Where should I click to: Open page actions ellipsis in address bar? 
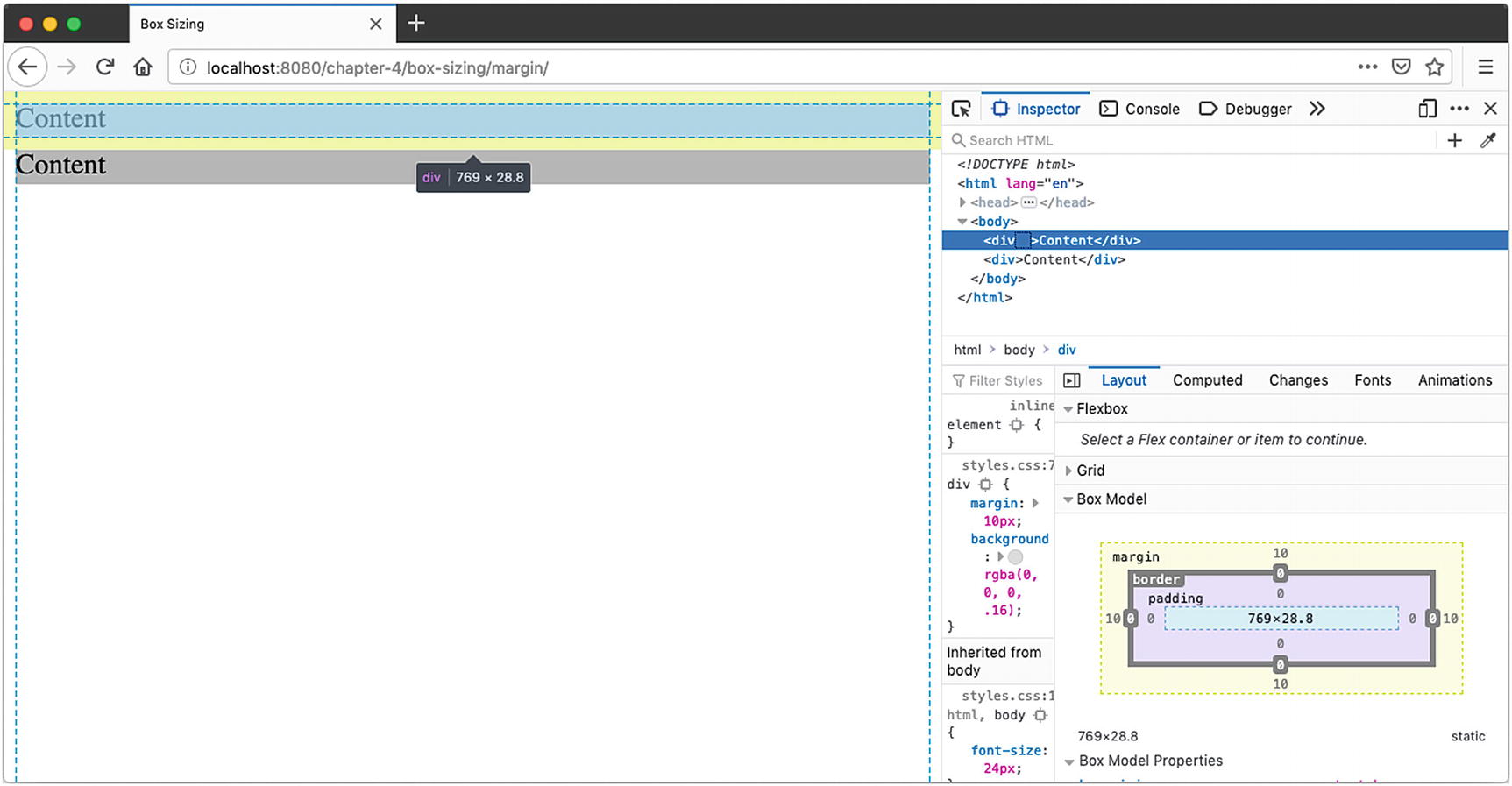tap(1367, 67)
